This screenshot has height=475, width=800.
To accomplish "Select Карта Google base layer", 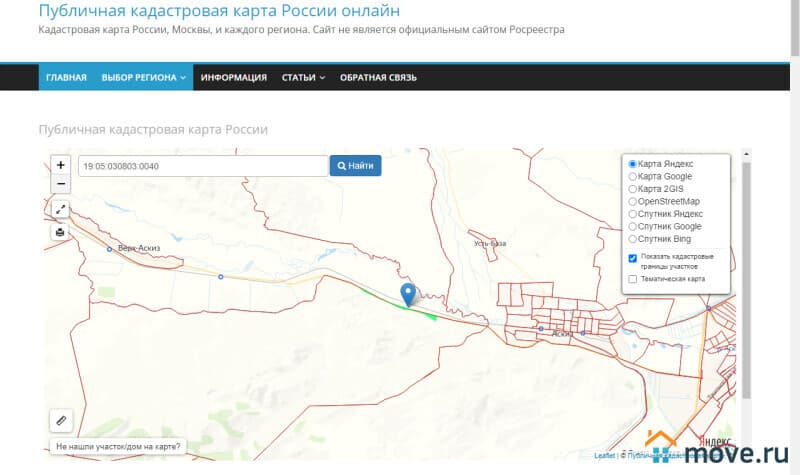I will 633,177.
